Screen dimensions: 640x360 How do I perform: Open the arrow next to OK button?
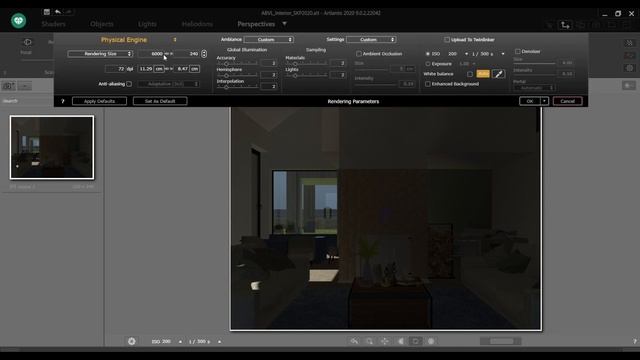(544, 101)
